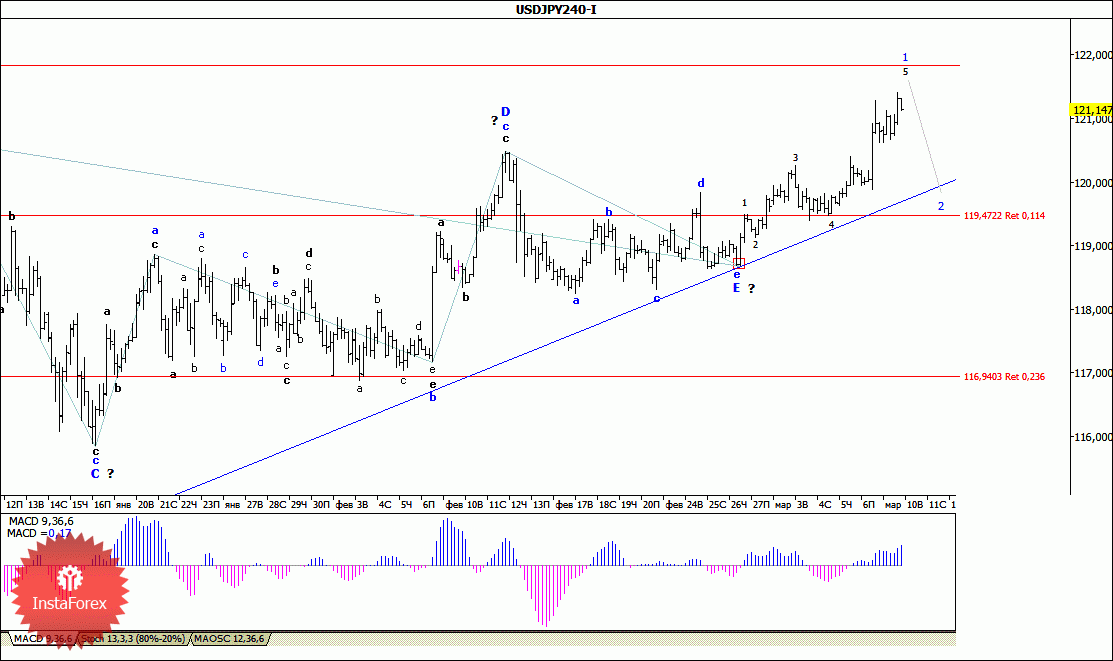Click the 'MACD =0,17' value readout
Viewport: 1113px width, 661px height.
[x=39, y=533]
